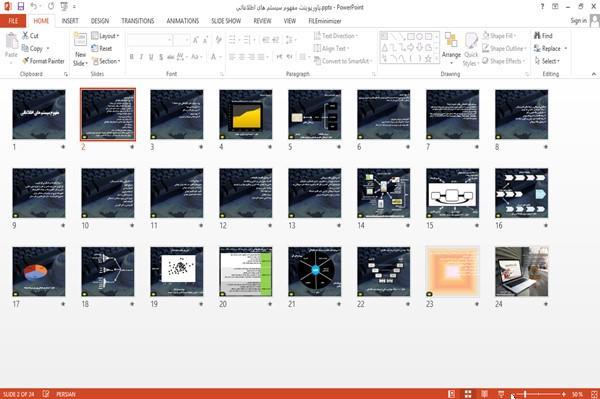Select slide 24 thumbnail with laptop photo
The width and height of the screenshot is (600, 399).
(522, 272)
